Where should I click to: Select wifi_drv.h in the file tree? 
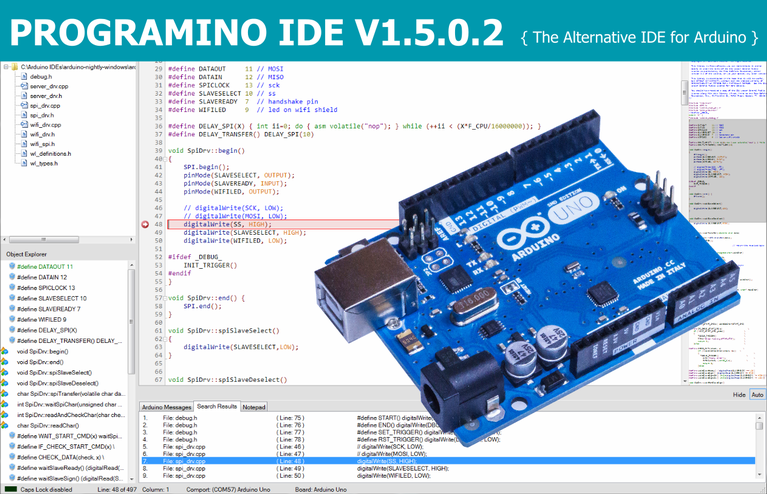click(43, 135)
